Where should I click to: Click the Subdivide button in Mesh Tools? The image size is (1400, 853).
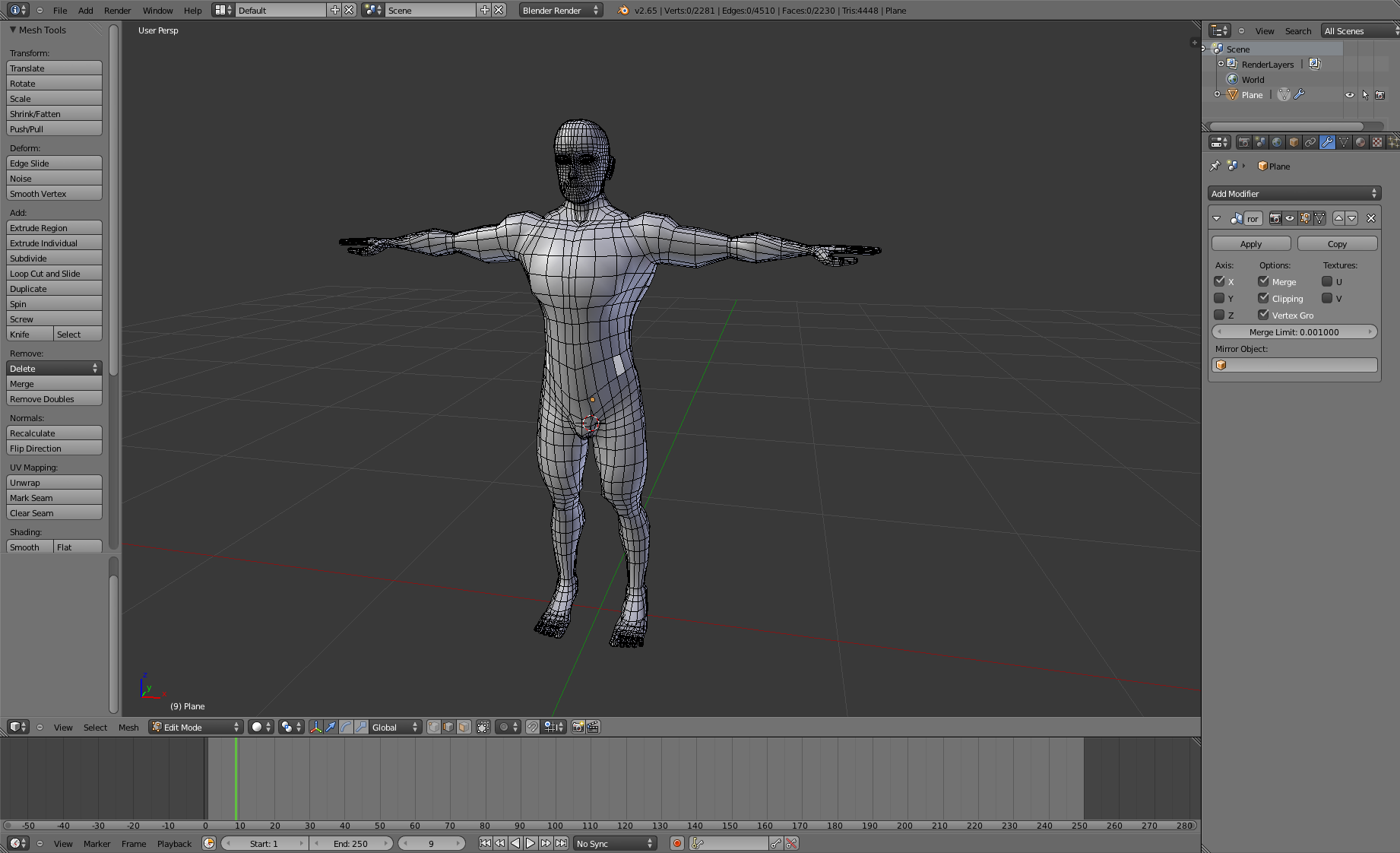[54, 258]
